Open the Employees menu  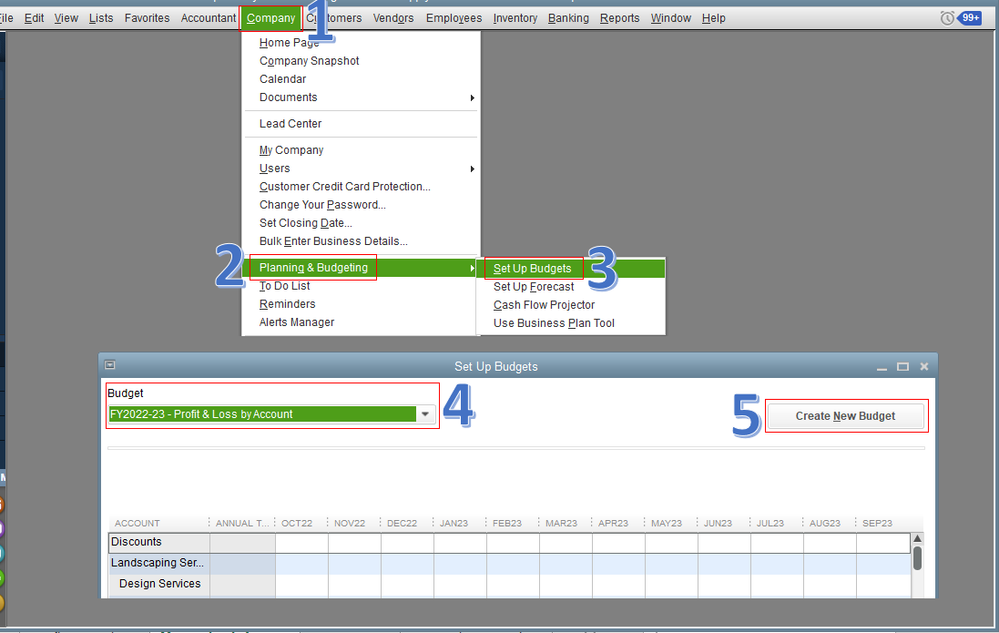[x=454, y=18]
